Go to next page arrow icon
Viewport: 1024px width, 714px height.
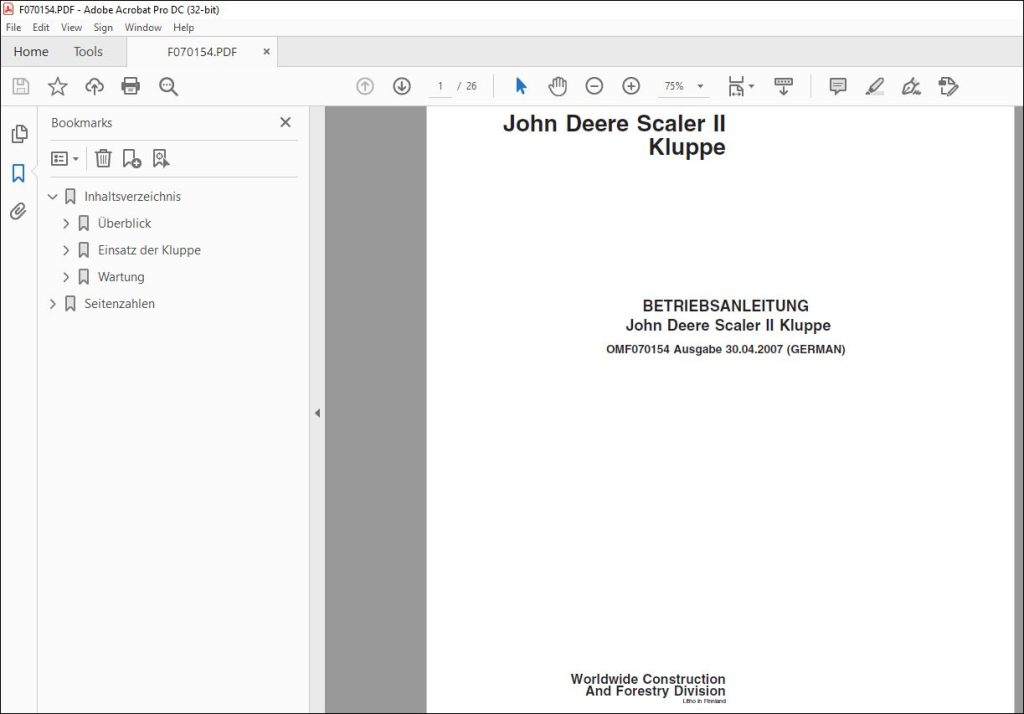coord(402,86)
